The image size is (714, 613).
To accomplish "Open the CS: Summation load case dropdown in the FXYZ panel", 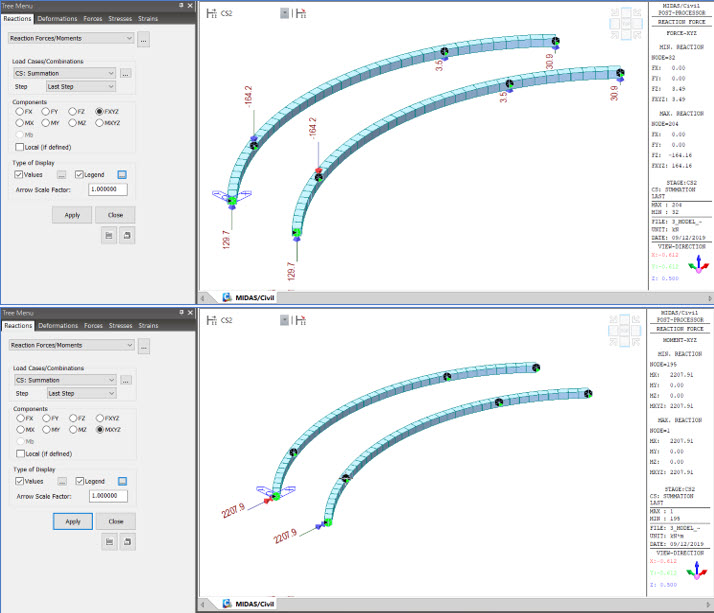I will pos(65,73).
